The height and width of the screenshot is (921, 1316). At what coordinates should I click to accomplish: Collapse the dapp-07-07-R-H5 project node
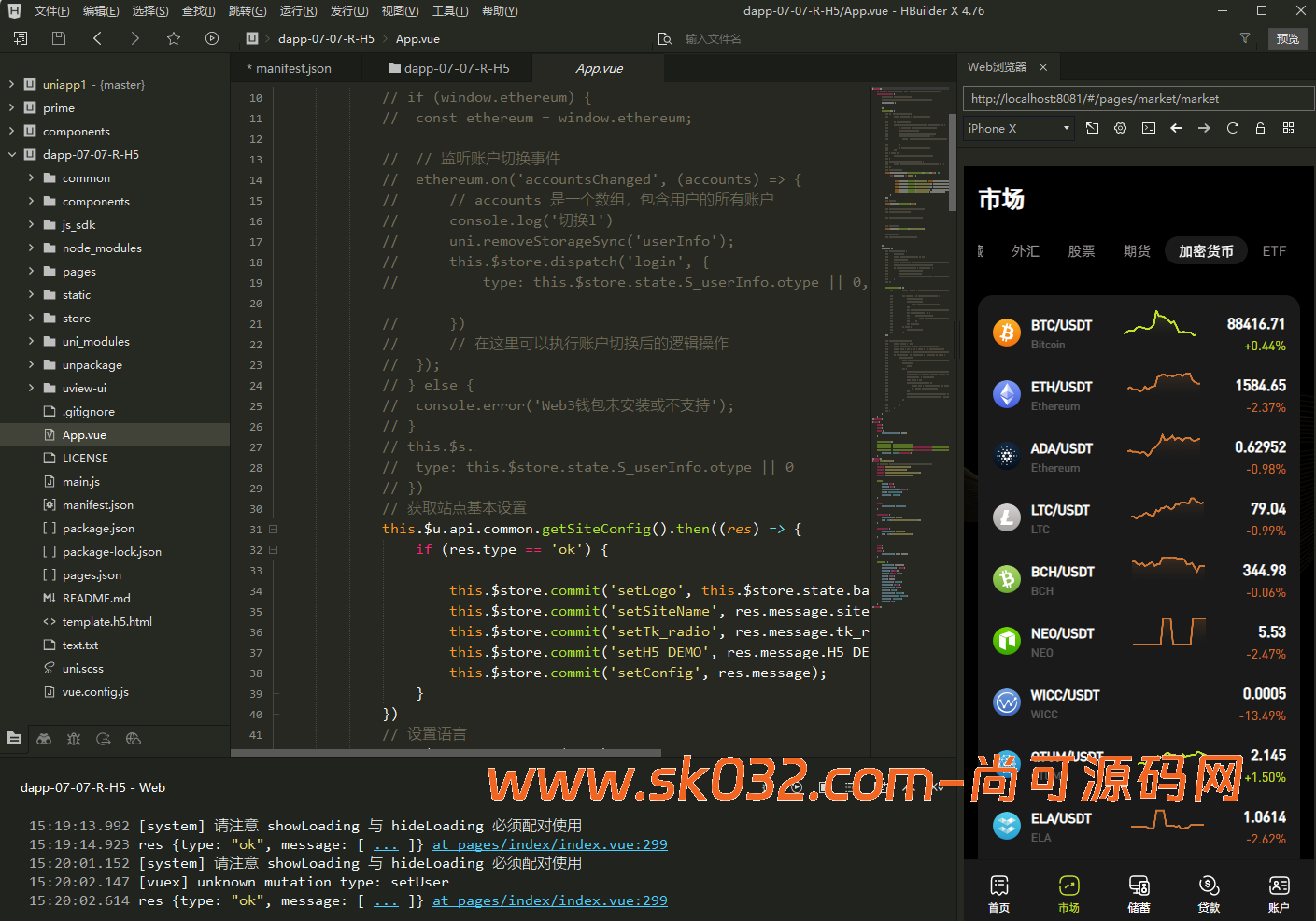coord(12,154)
